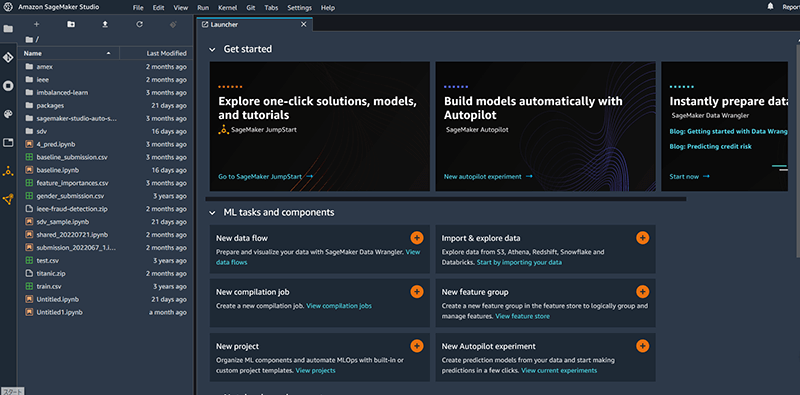This screenshot has height=395, width=800.
Task: Click View projects link
Action: pos(315,371)
